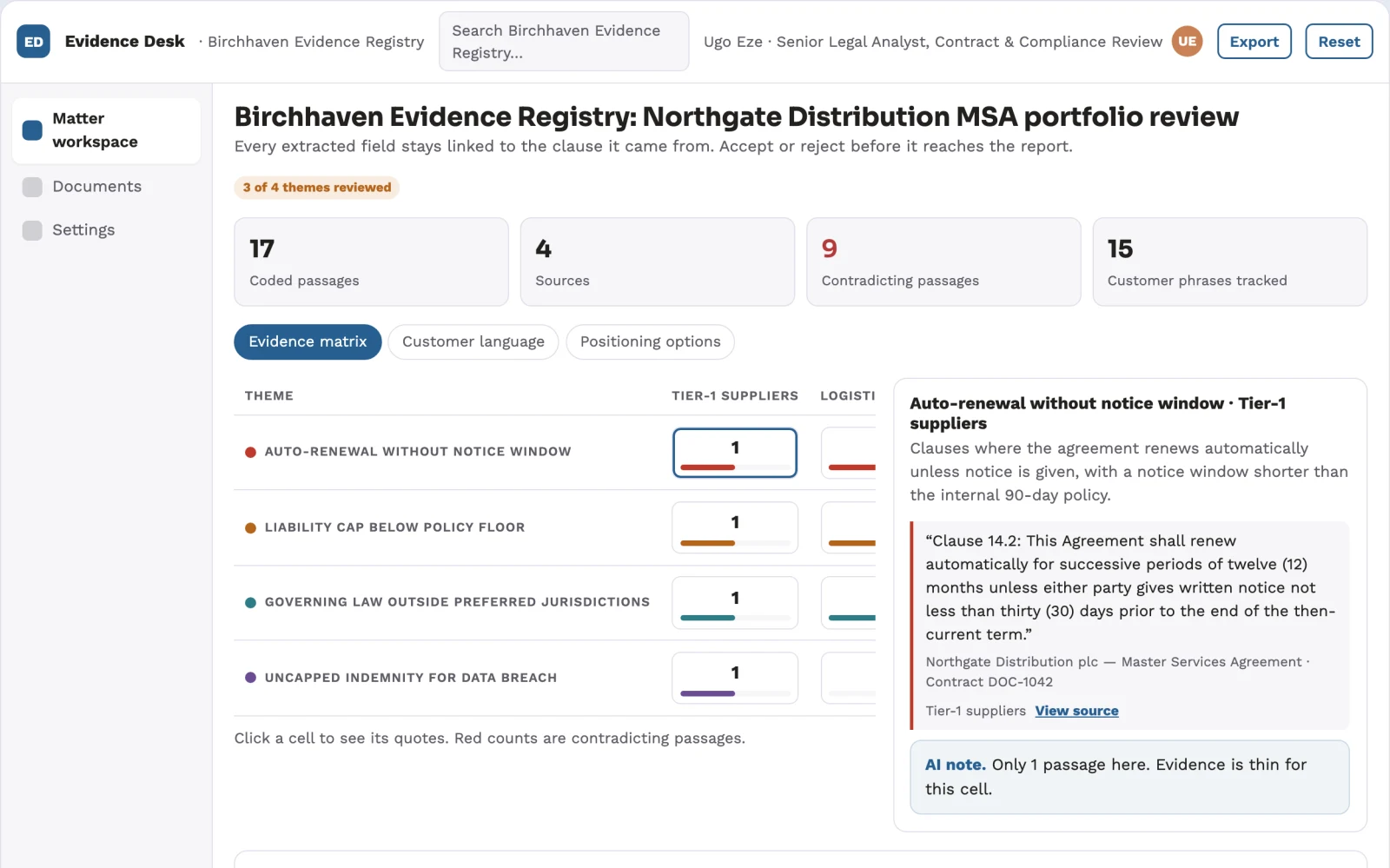Image resolution: width=1390 pixels, height=868 pixels.
Task: Click the Auto-renewal without notice window row label
Action: [418, 452]
